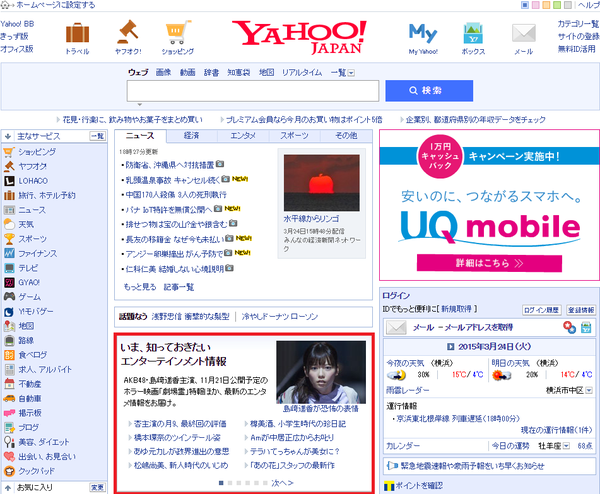Click the 自動車 car icon in sidebar
600x494 pixels.
point(9,398)
